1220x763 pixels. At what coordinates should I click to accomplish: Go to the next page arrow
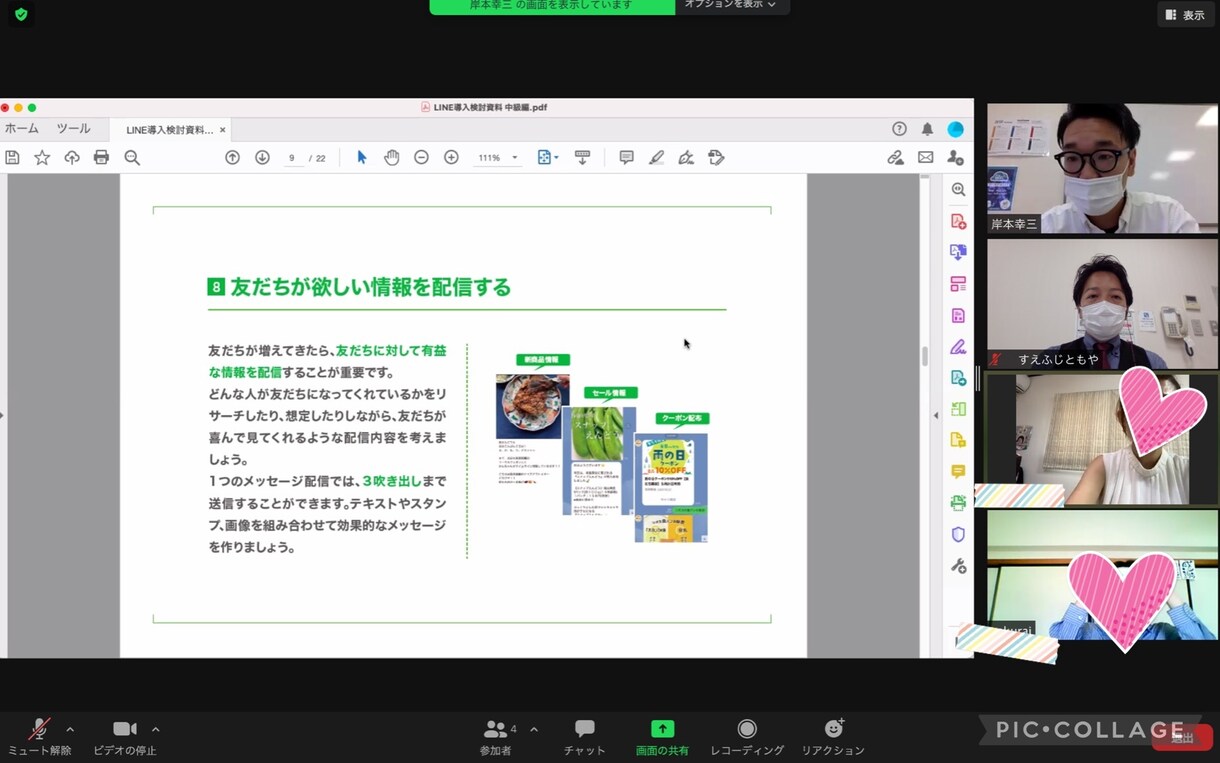click(262, 158)
